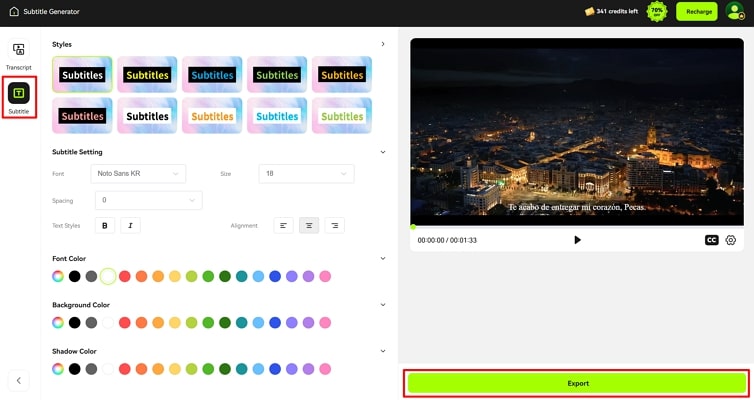Collapse sidebar with left arrow button
The width and height of the screenshot is (754, 400).
click(x=19, y=380)
